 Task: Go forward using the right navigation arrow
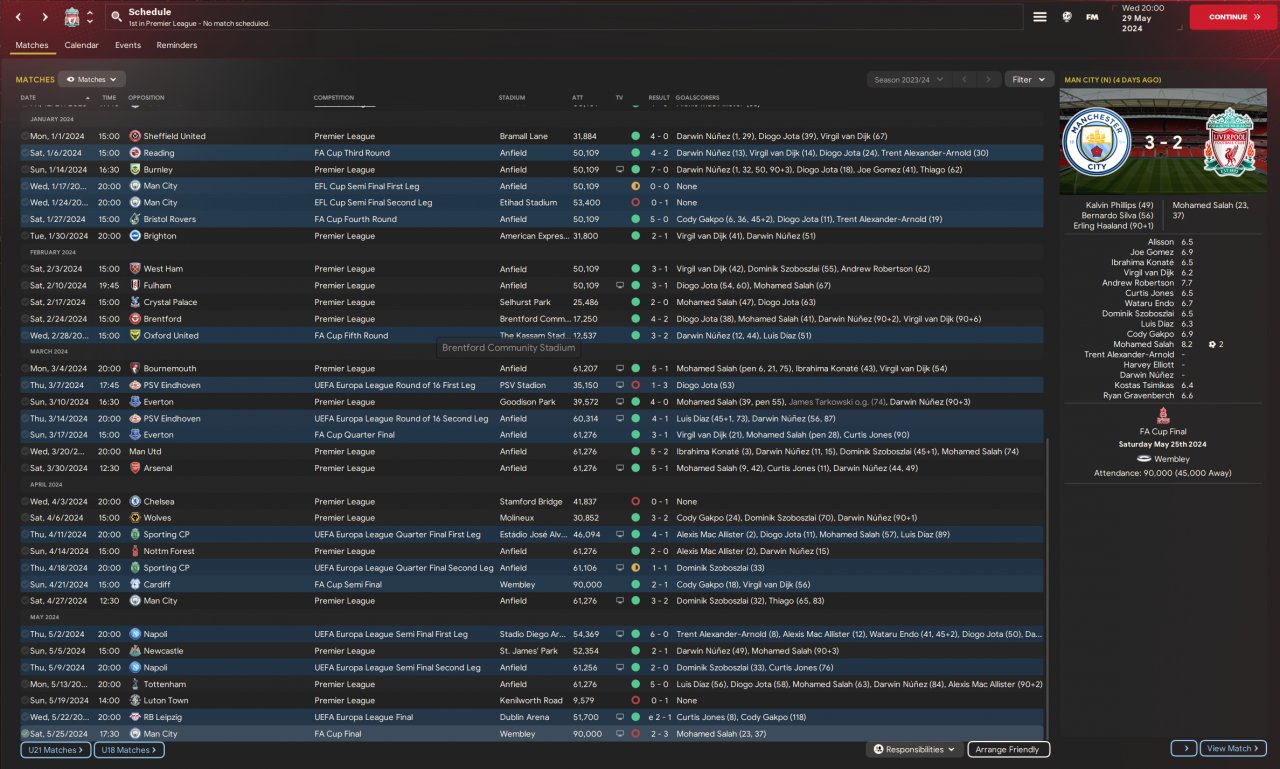coord(45,17)
